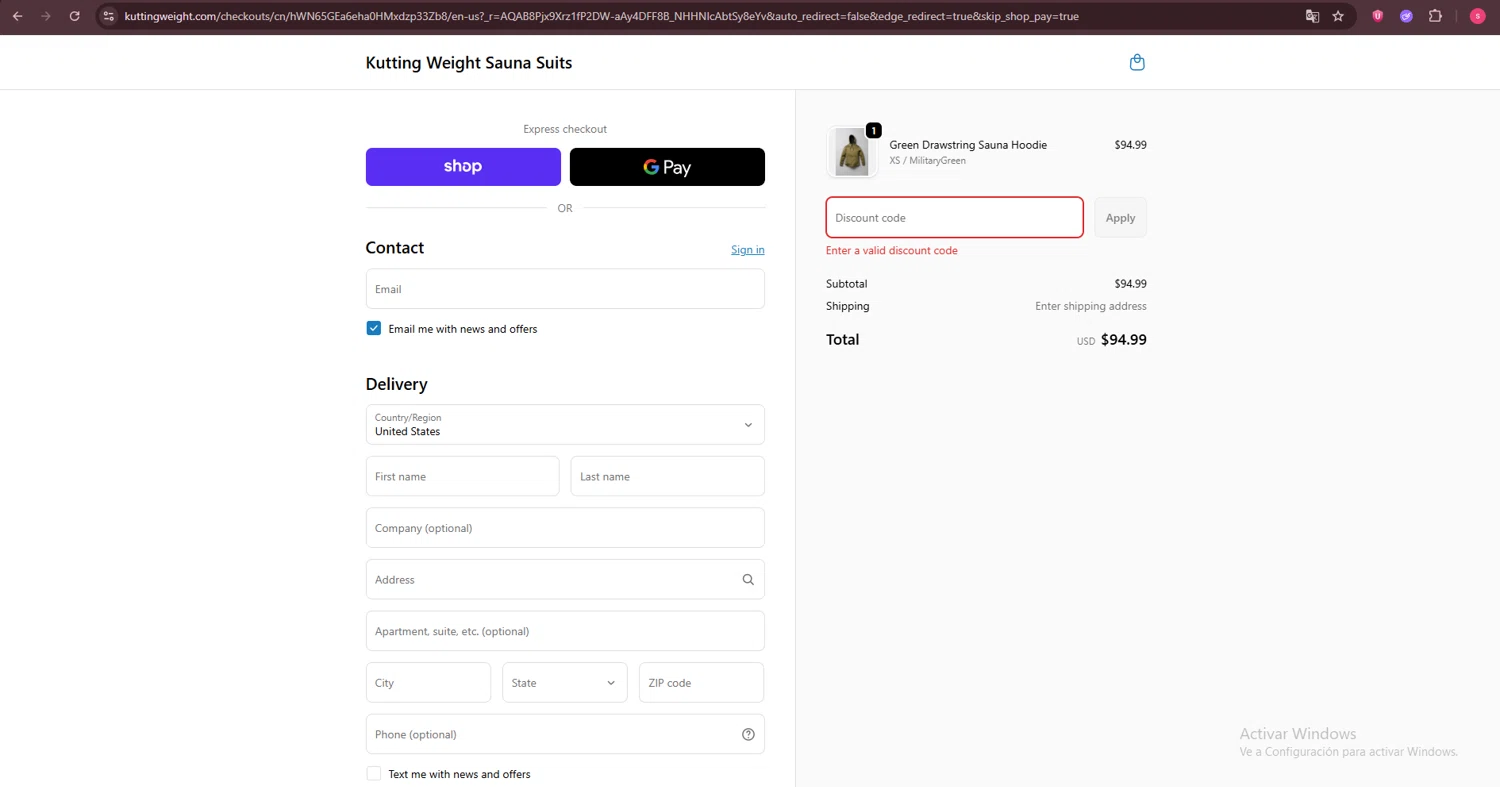Screen dimensions: 1500x787
Task: Click the translate page icon
Action: [x=1312, y=16]
